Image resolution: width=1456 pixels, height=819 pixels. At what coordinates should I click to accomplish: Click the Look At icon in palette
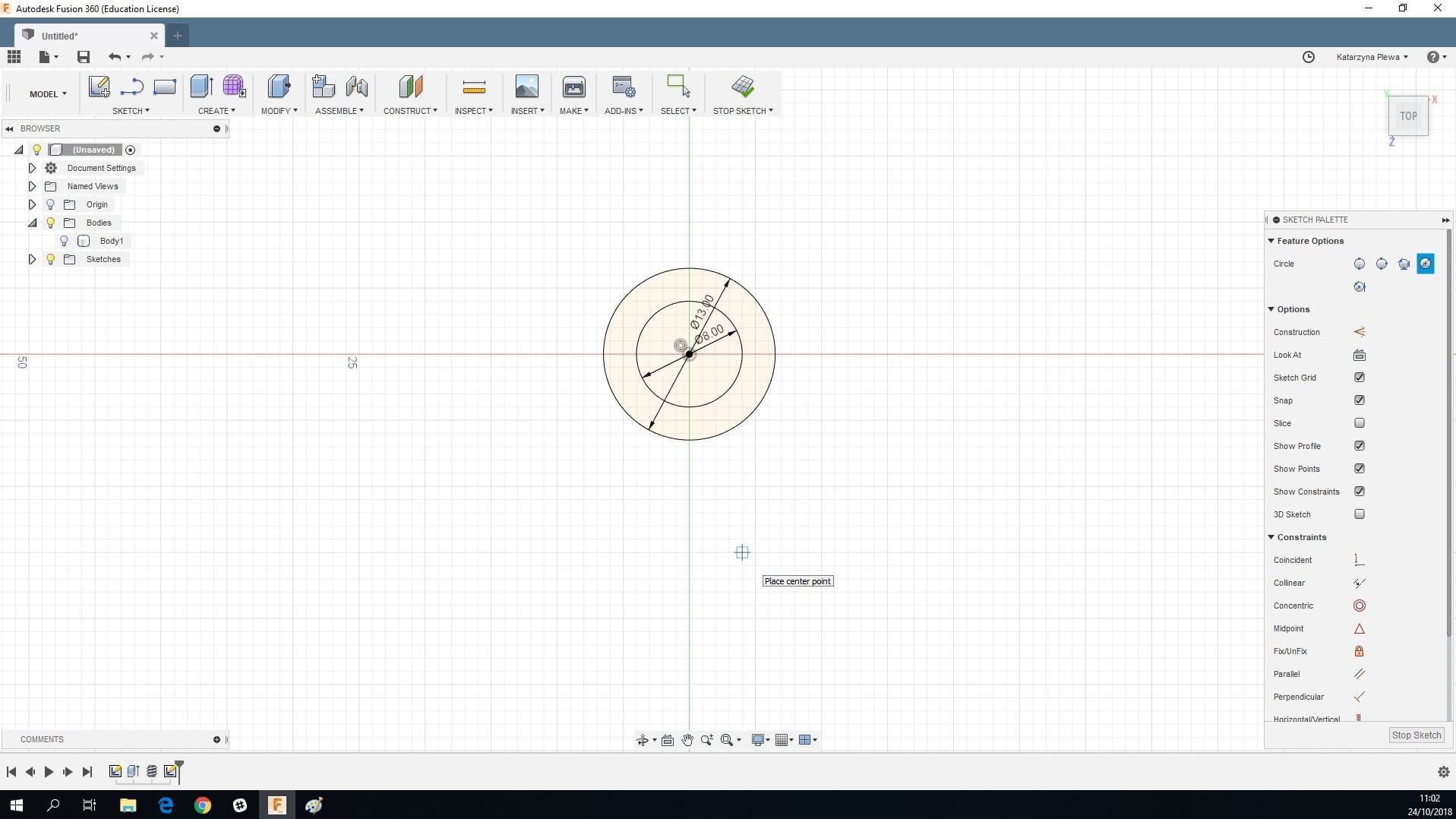(x=1359, y=355)
